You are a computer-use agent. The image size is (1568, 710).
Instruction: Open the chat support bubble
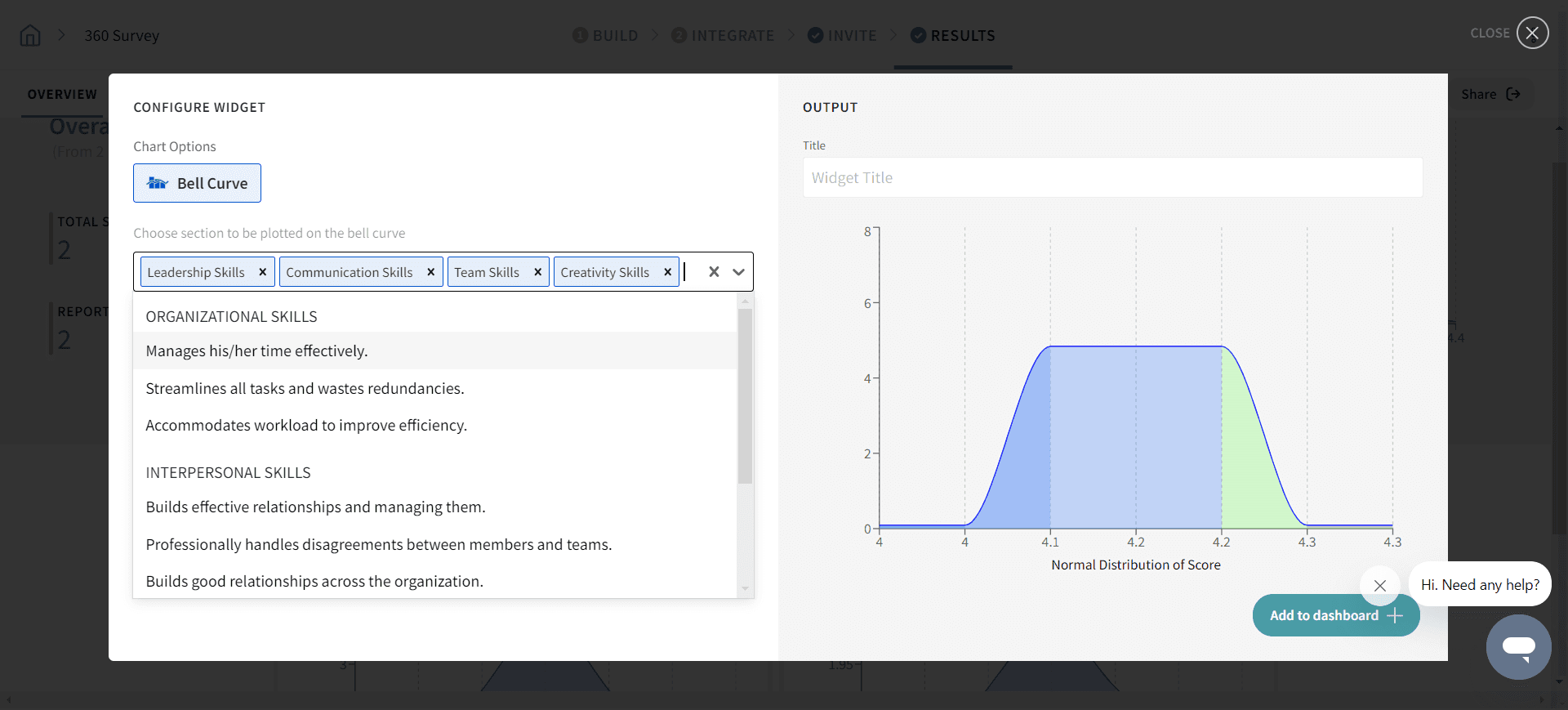coord(1518,646)
